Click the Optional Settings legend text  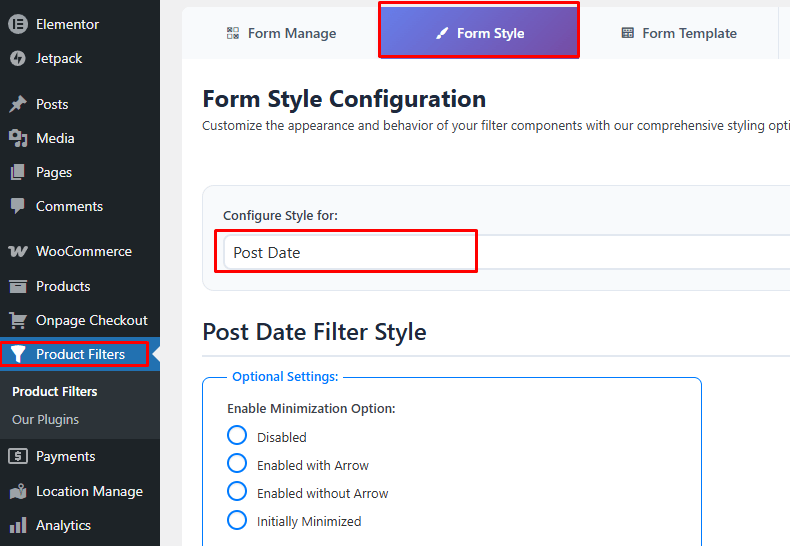click(285, 377)
